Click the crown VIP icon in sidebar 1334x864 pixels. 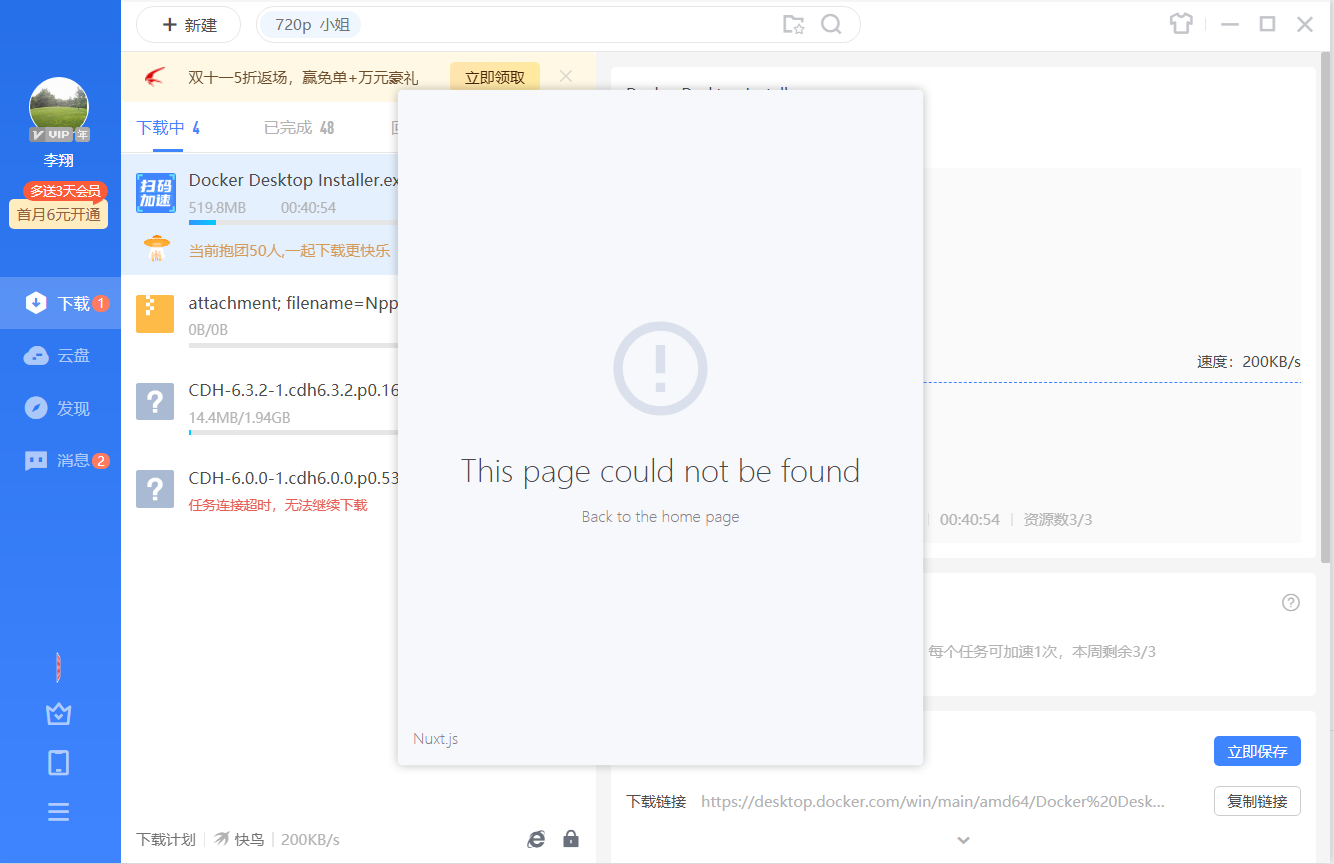coord(59,714)
